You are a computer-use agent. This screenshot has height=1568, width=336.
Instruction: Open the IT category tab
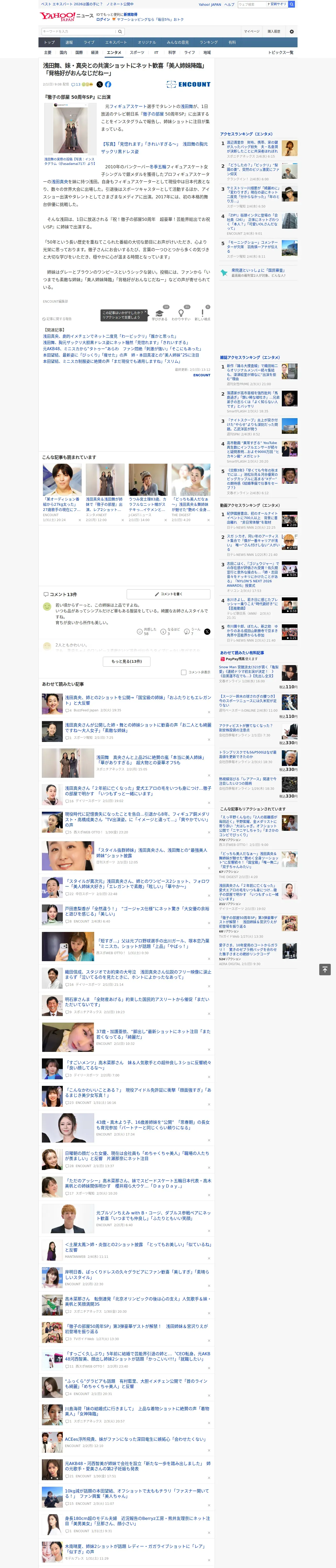click(156, 52)
